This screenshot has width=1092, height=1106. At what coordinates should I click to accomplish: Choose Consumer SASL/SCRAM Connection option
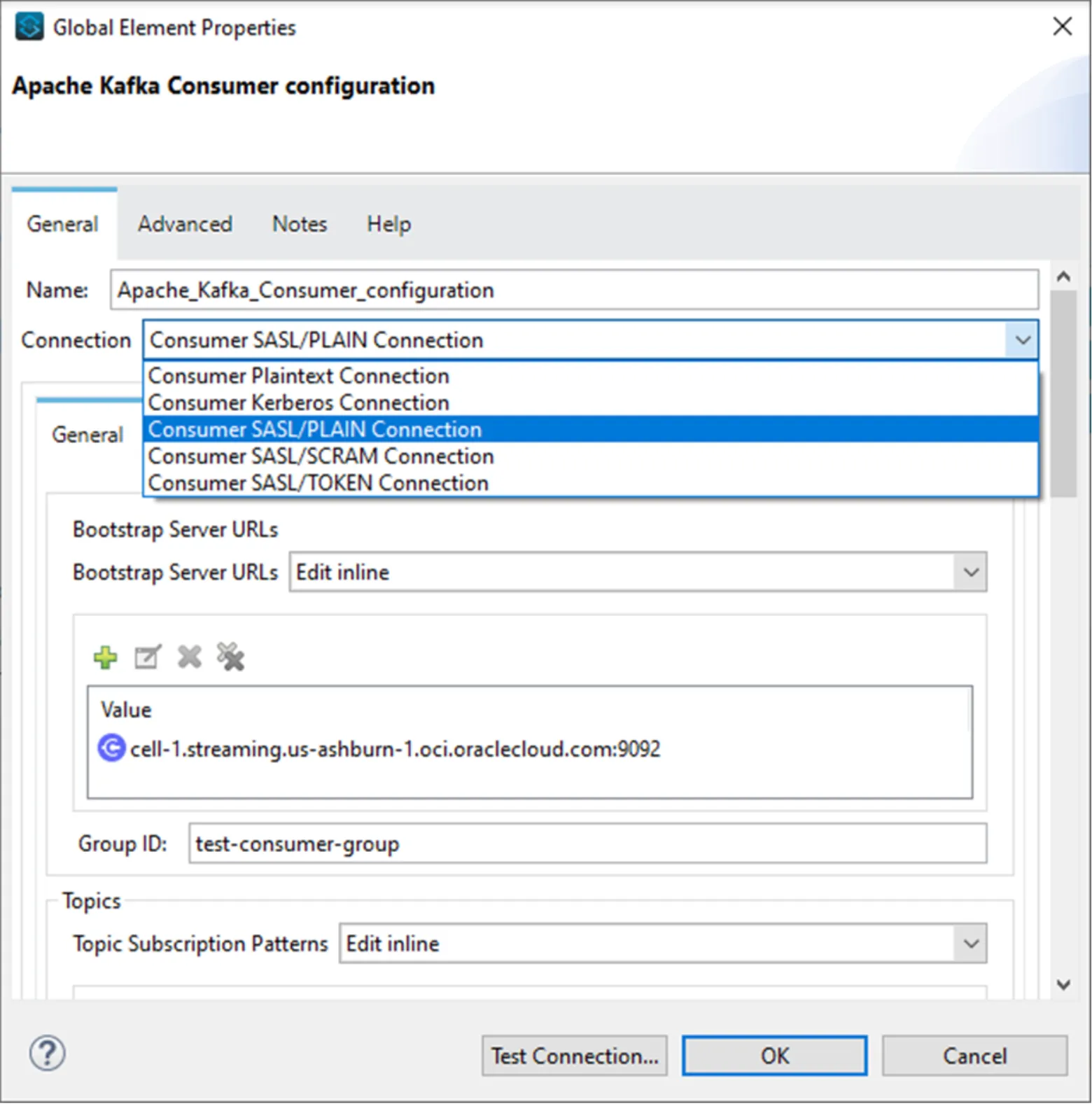591,456
